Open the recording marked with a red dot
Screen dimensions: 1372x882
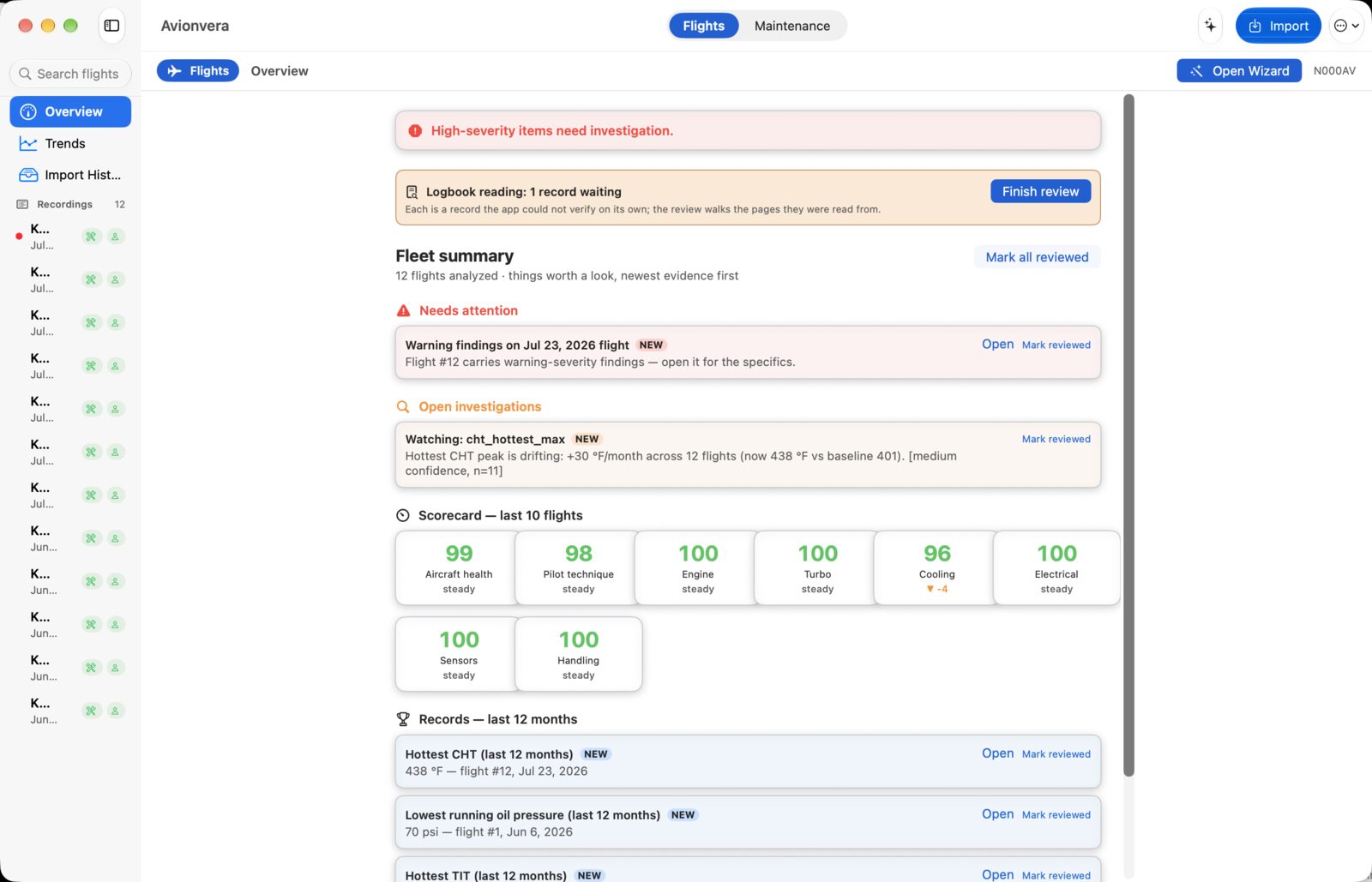pyautogui.click(x=70, y=237)
